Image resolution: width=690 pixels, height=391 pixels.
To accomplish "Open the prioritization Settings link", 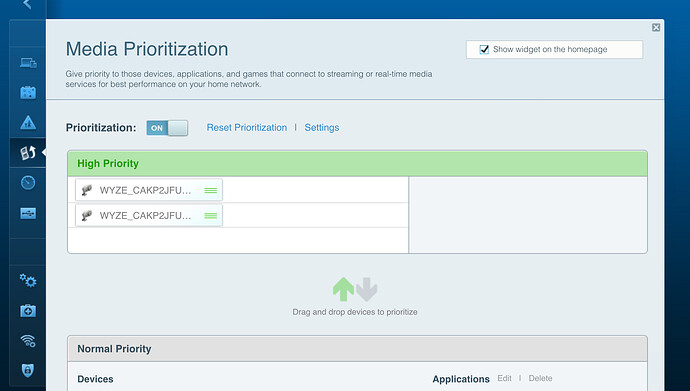I will [x=322, y=128].
